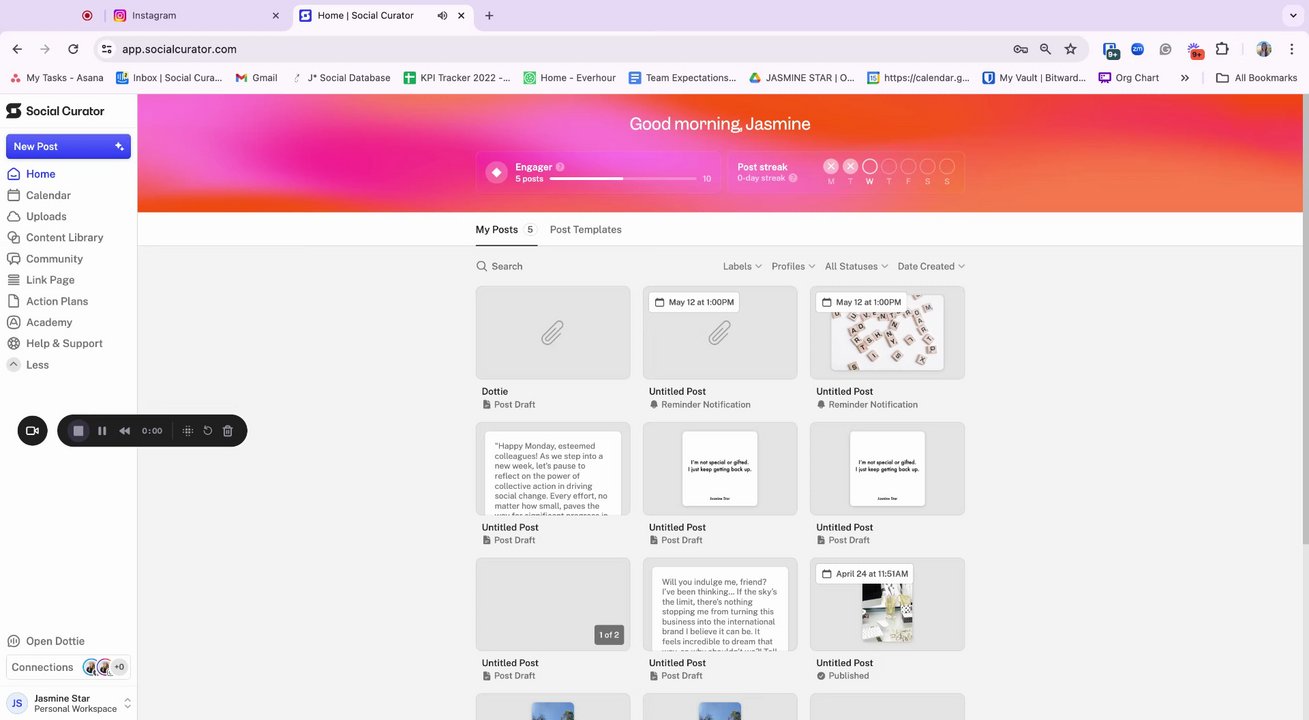This screenshot has width=1309, height=720.
Task: Collapse sidebar with Less
Action: tap(37, 365)
